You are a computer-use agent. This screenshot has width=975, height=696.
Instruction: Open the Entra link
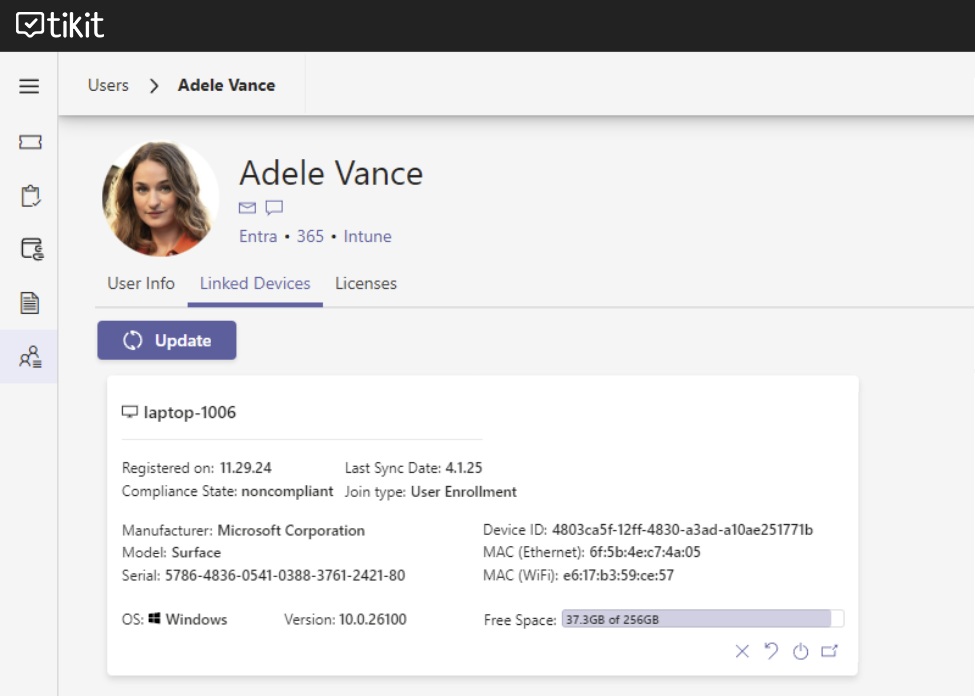point(258,236)
